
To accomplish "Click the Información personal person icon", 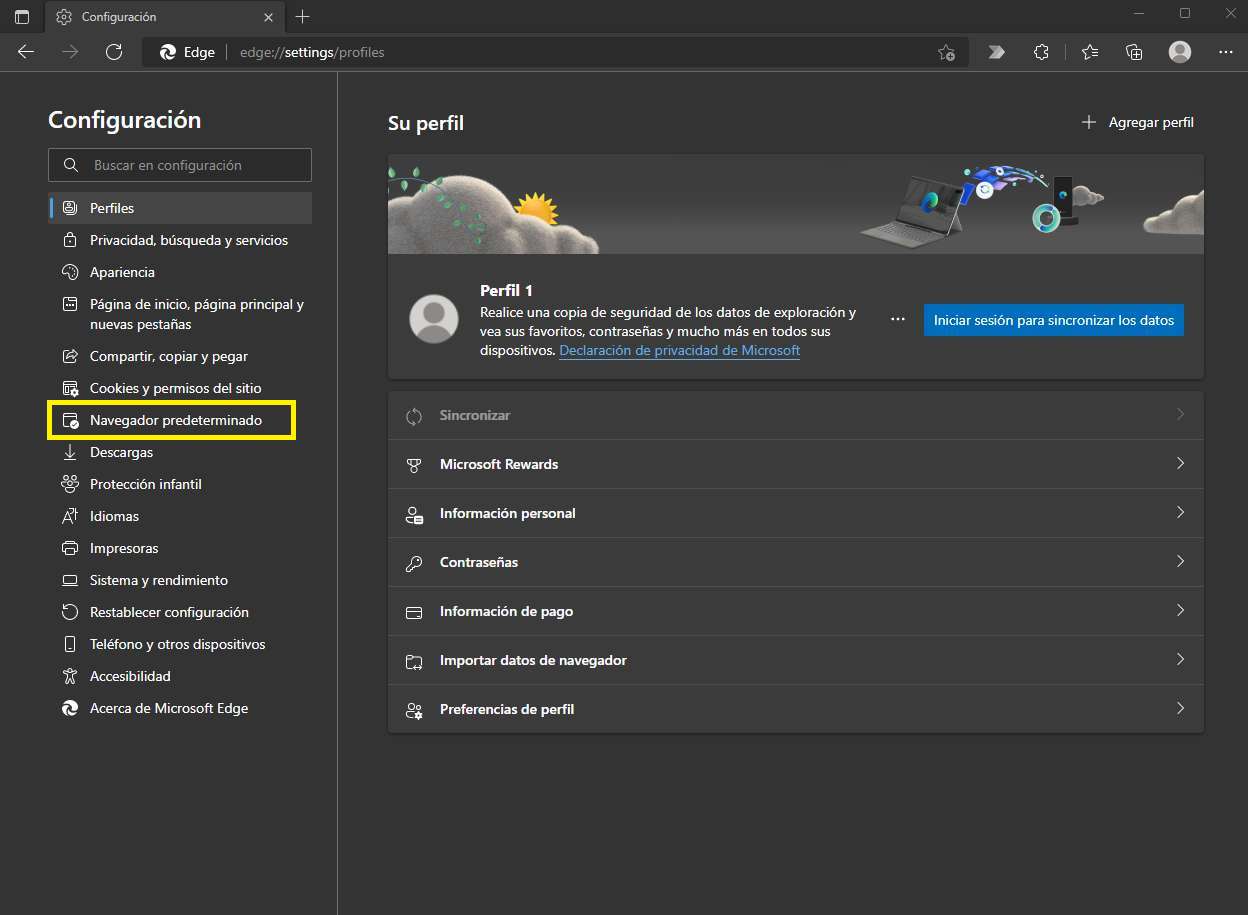I will [x=414, y=514].
